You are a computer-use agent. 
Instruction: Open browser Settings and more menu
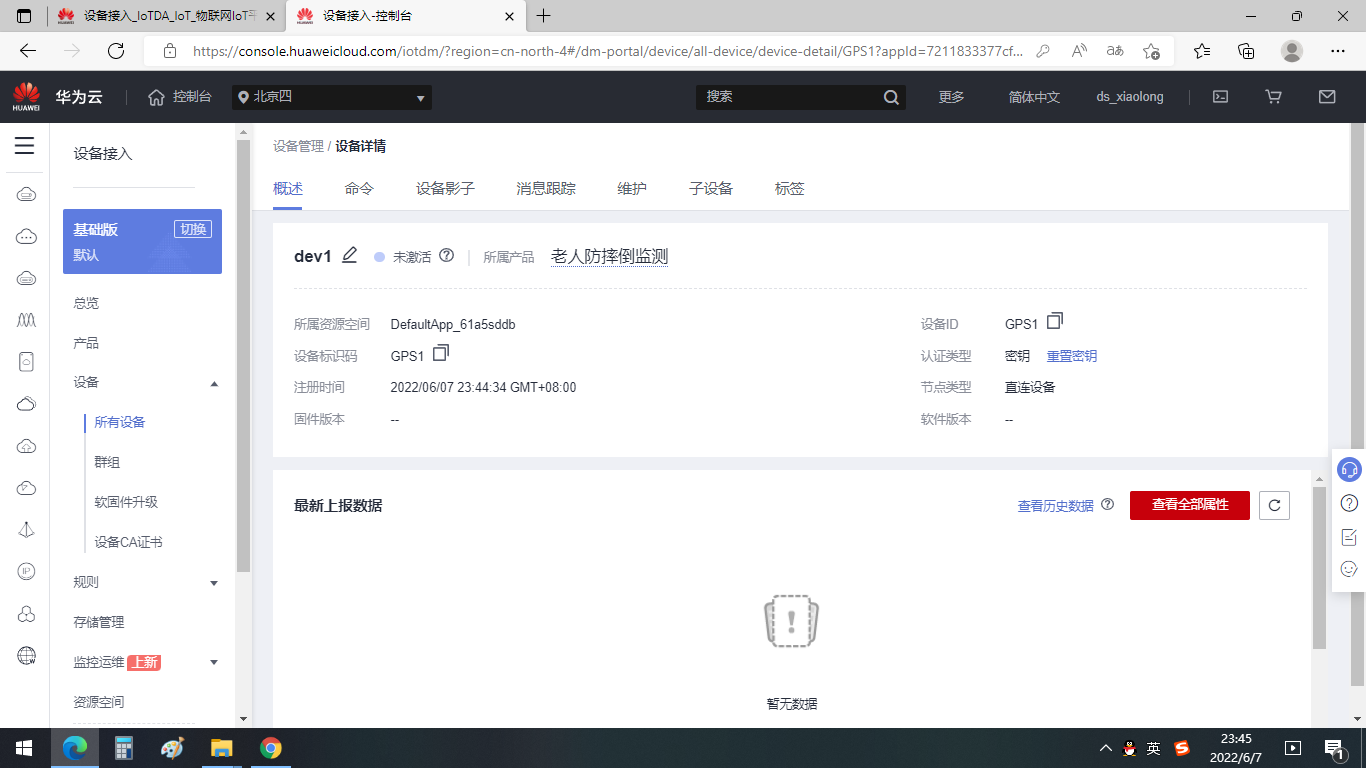point(1338,51)
